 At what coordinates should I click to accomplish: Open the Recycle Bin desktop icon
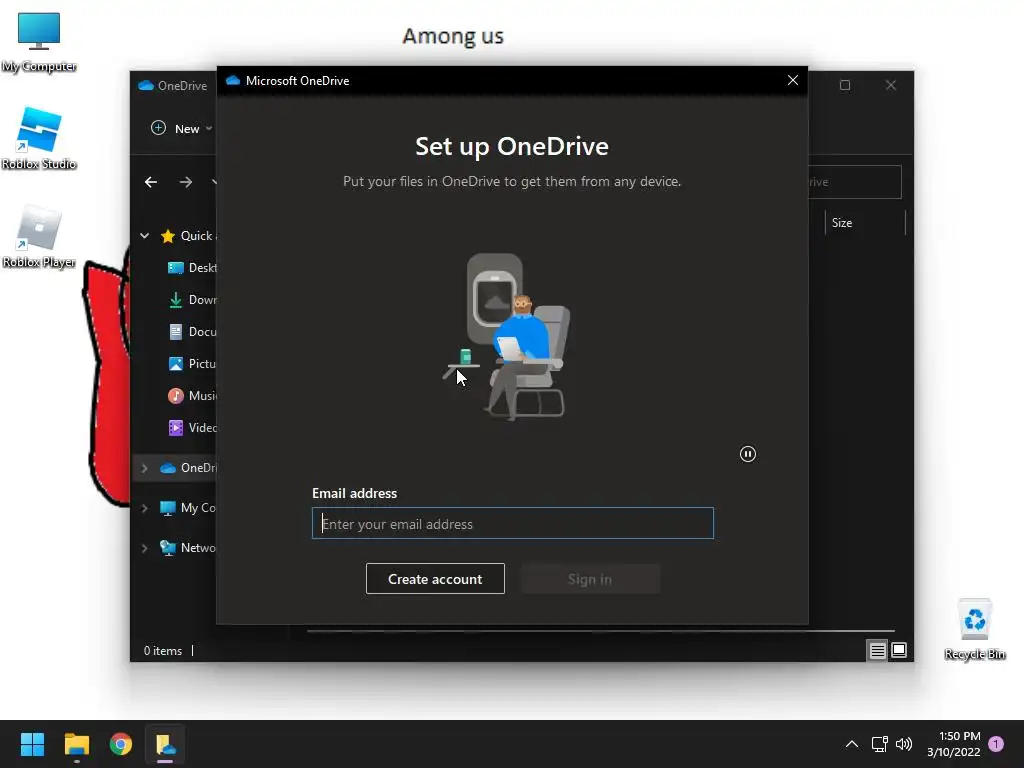[x=974, y=630]
